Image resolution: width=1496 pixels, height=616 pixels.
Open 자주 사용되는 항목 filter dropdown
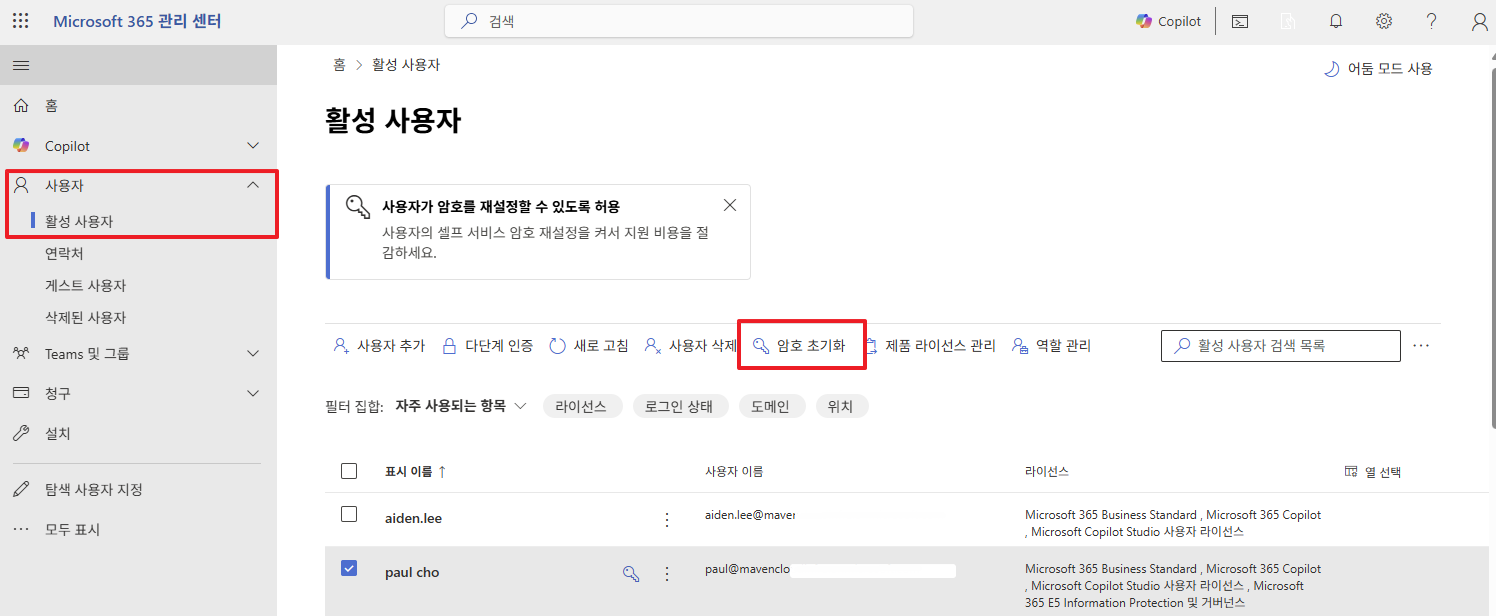coord(460,406)
